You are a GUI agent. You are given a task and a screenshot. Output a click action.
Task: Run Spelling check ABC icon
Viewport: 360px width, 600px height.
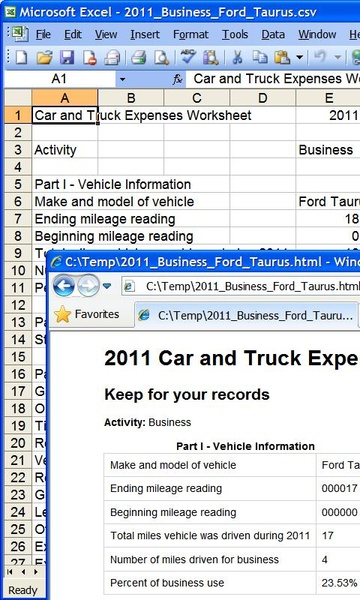[187, 57]
